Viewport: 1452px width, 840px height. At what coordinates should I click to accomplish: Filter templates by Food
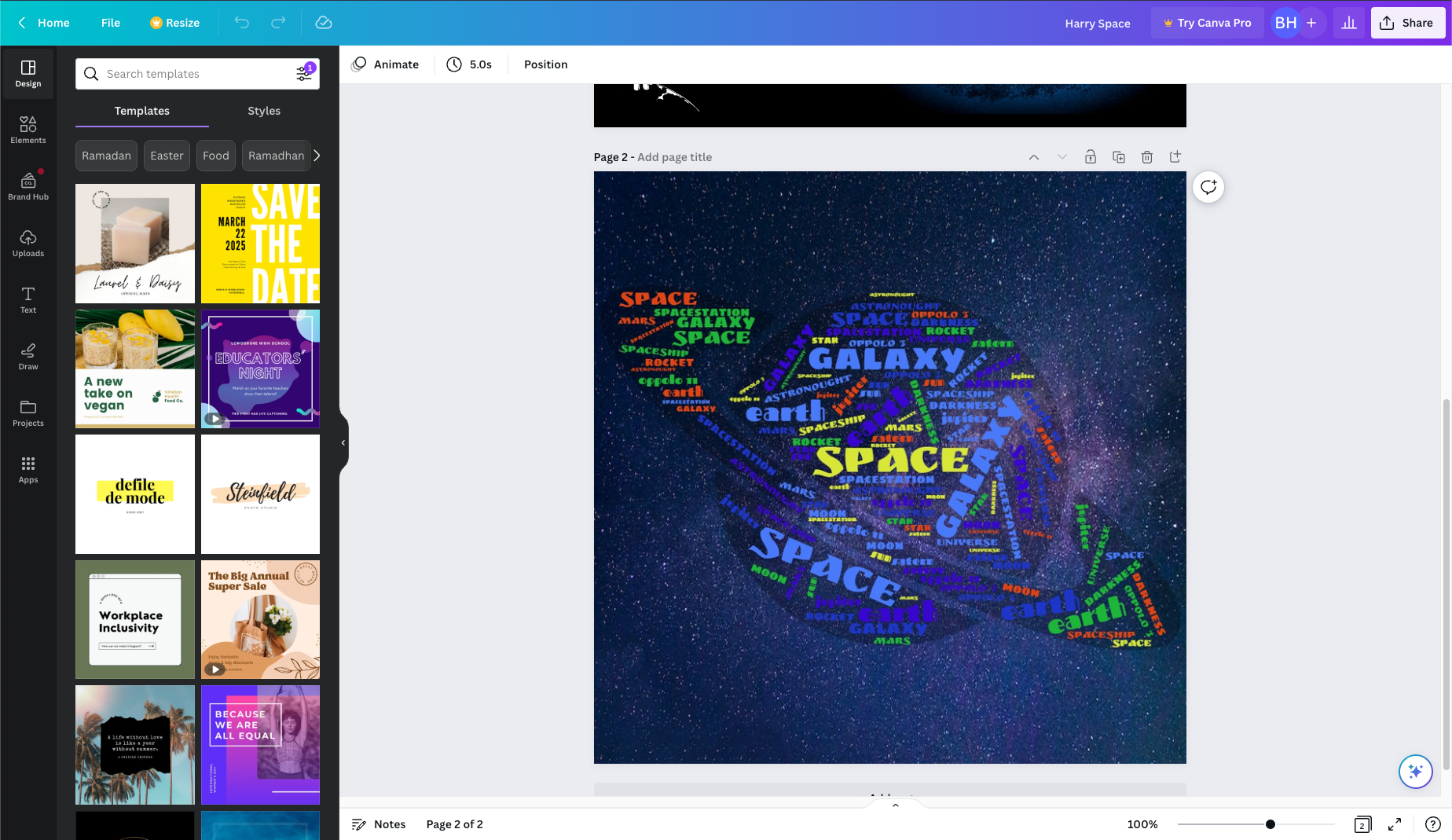216,156
